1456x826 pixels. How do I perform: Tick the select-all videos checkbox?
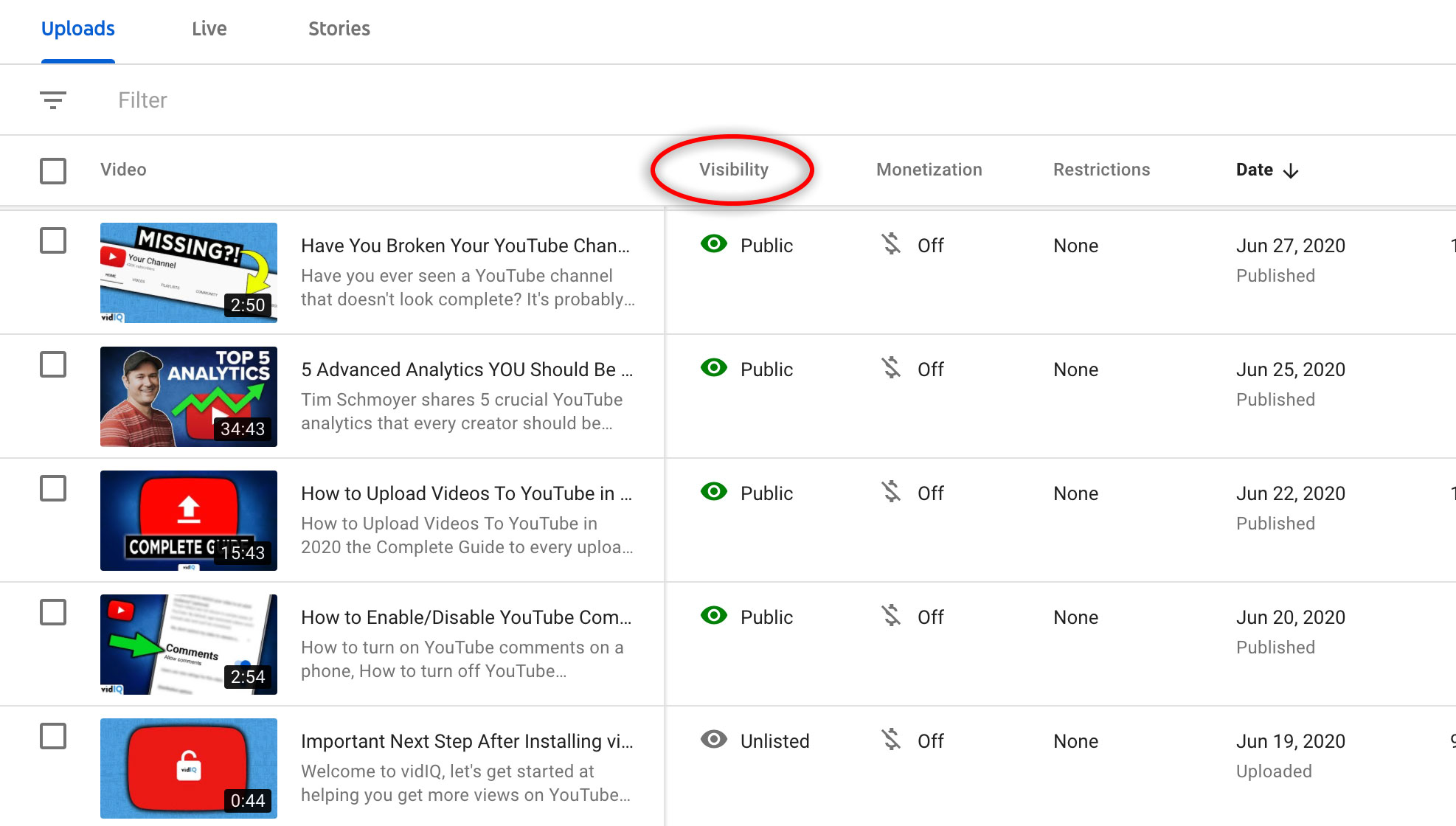tap(53, 170)
